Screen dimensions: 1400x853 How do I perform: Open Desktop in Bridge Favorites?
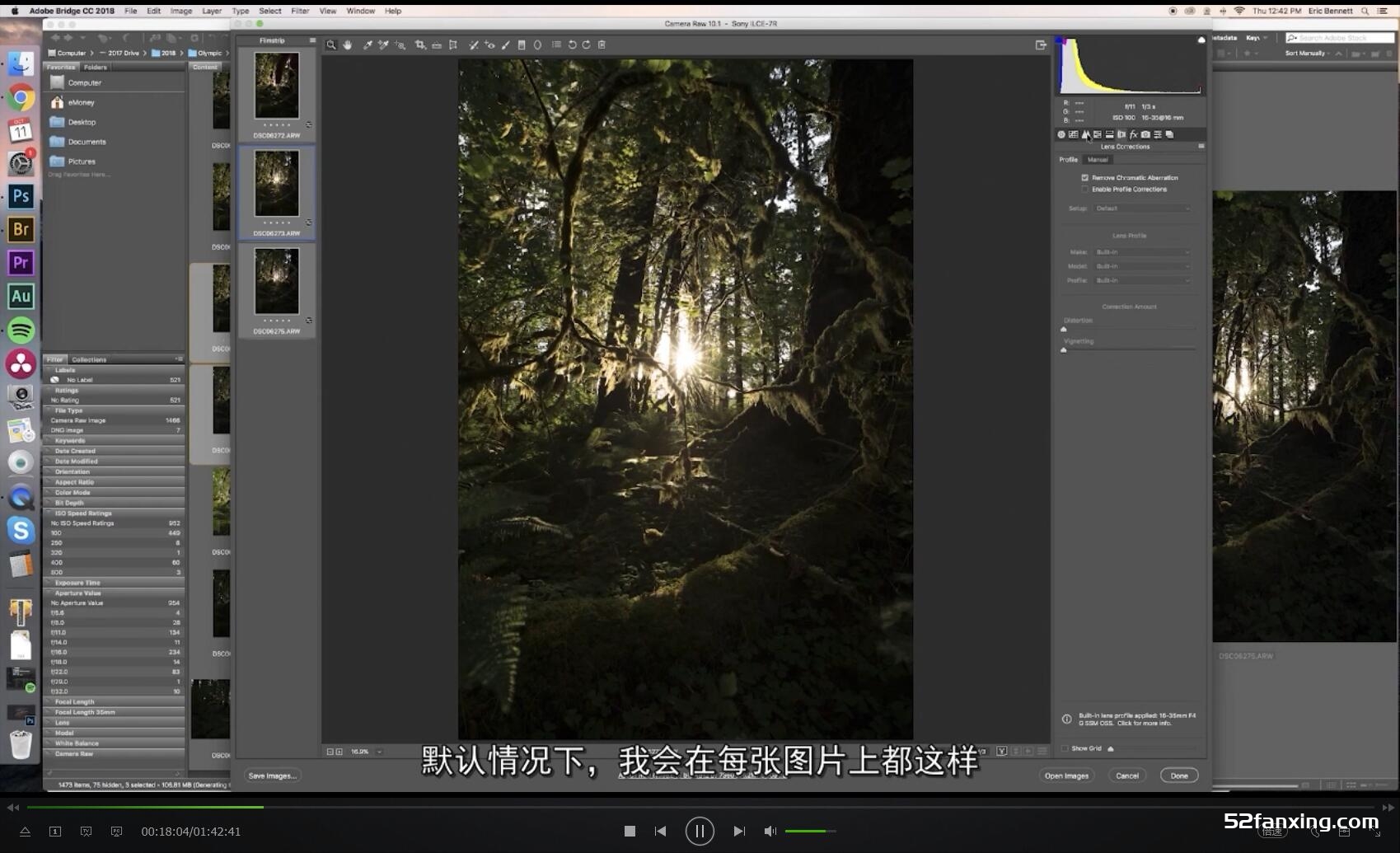82,122
